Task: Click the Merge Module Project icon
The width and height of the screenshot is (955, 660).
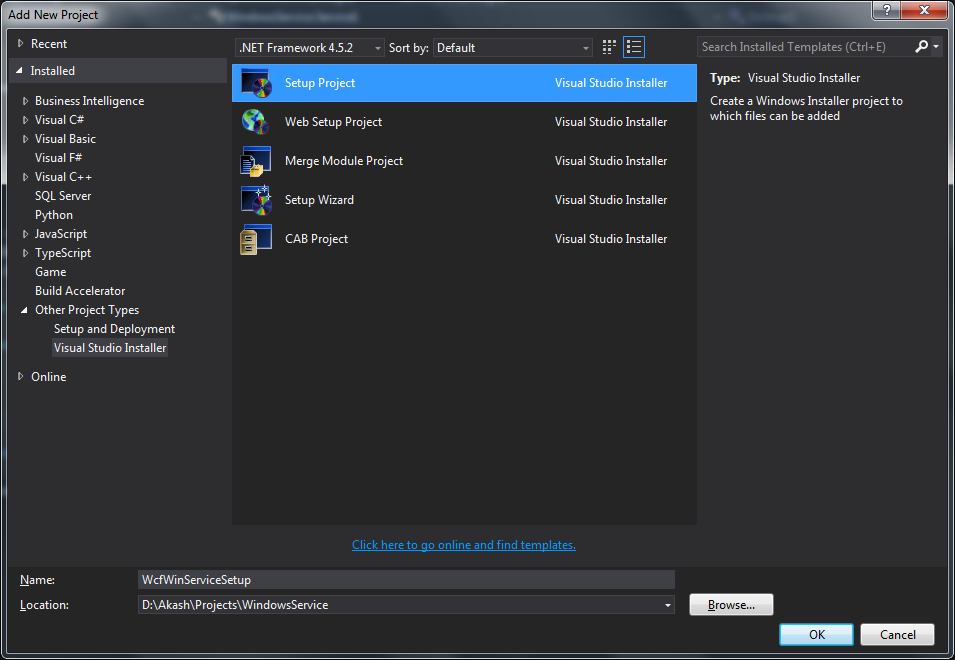Action: [x=256, y=161]
